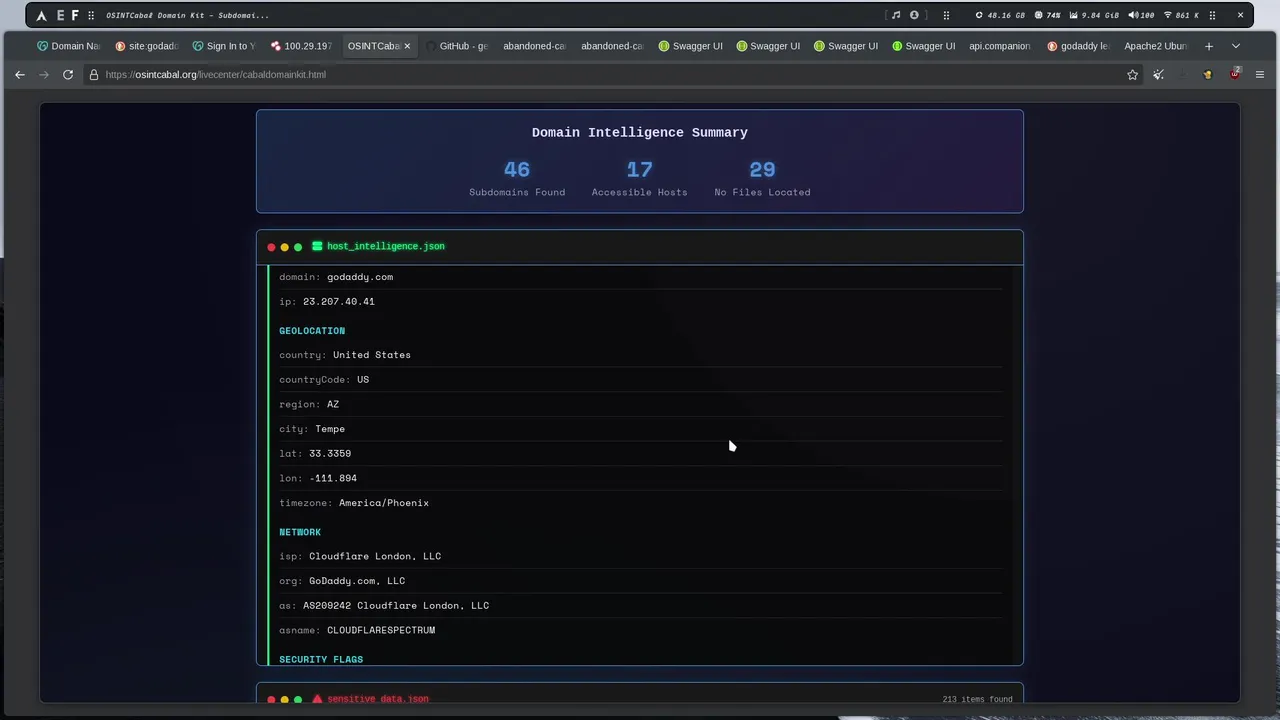Image resolution: width=1280 pixels, height=720 pixels.
Task: Click the grid dots right of the wifi indicator
Action: tap(1212, 15)
